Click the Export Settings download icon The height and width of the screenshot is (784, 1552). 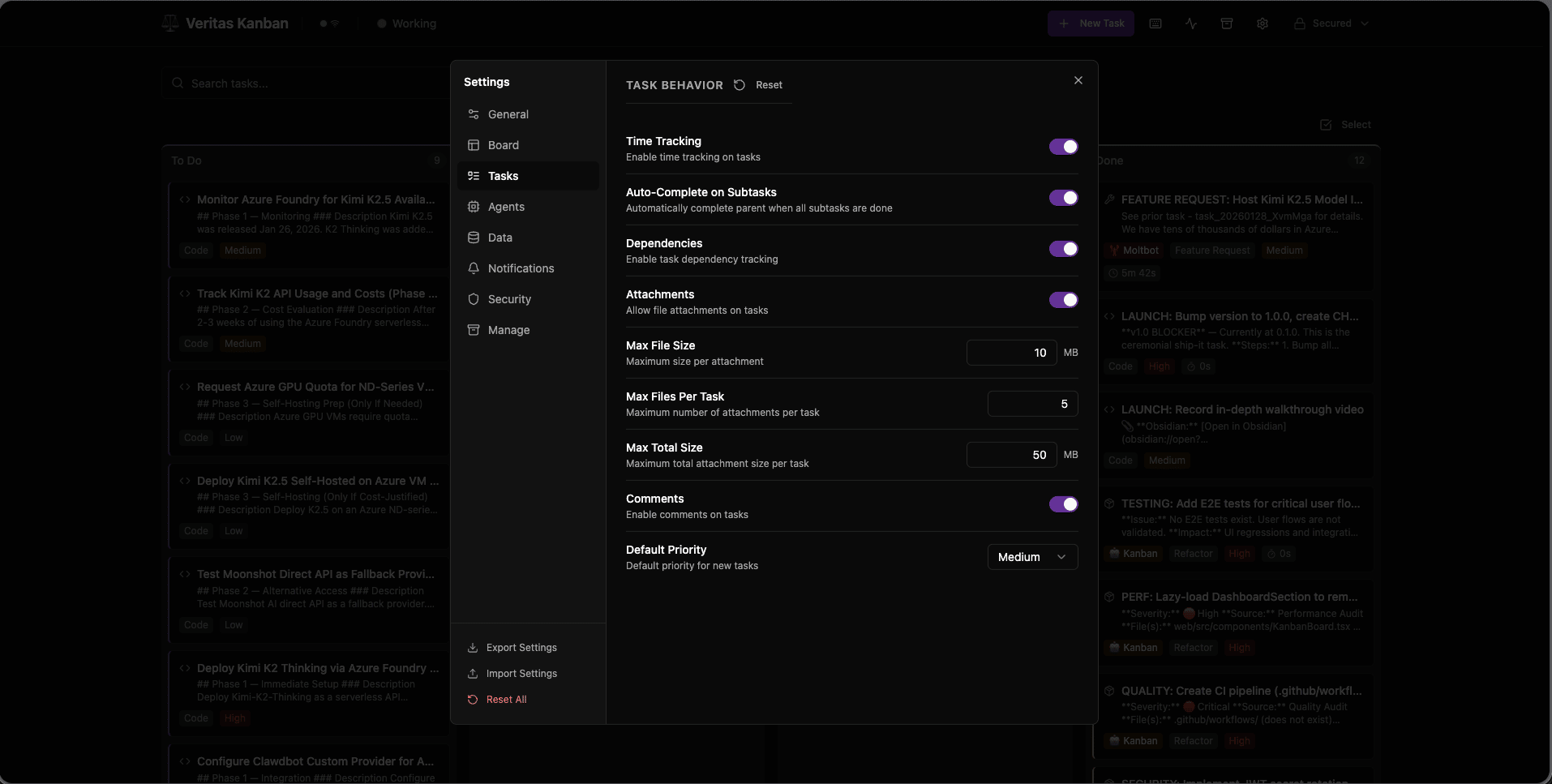click(x=473, y=648)
